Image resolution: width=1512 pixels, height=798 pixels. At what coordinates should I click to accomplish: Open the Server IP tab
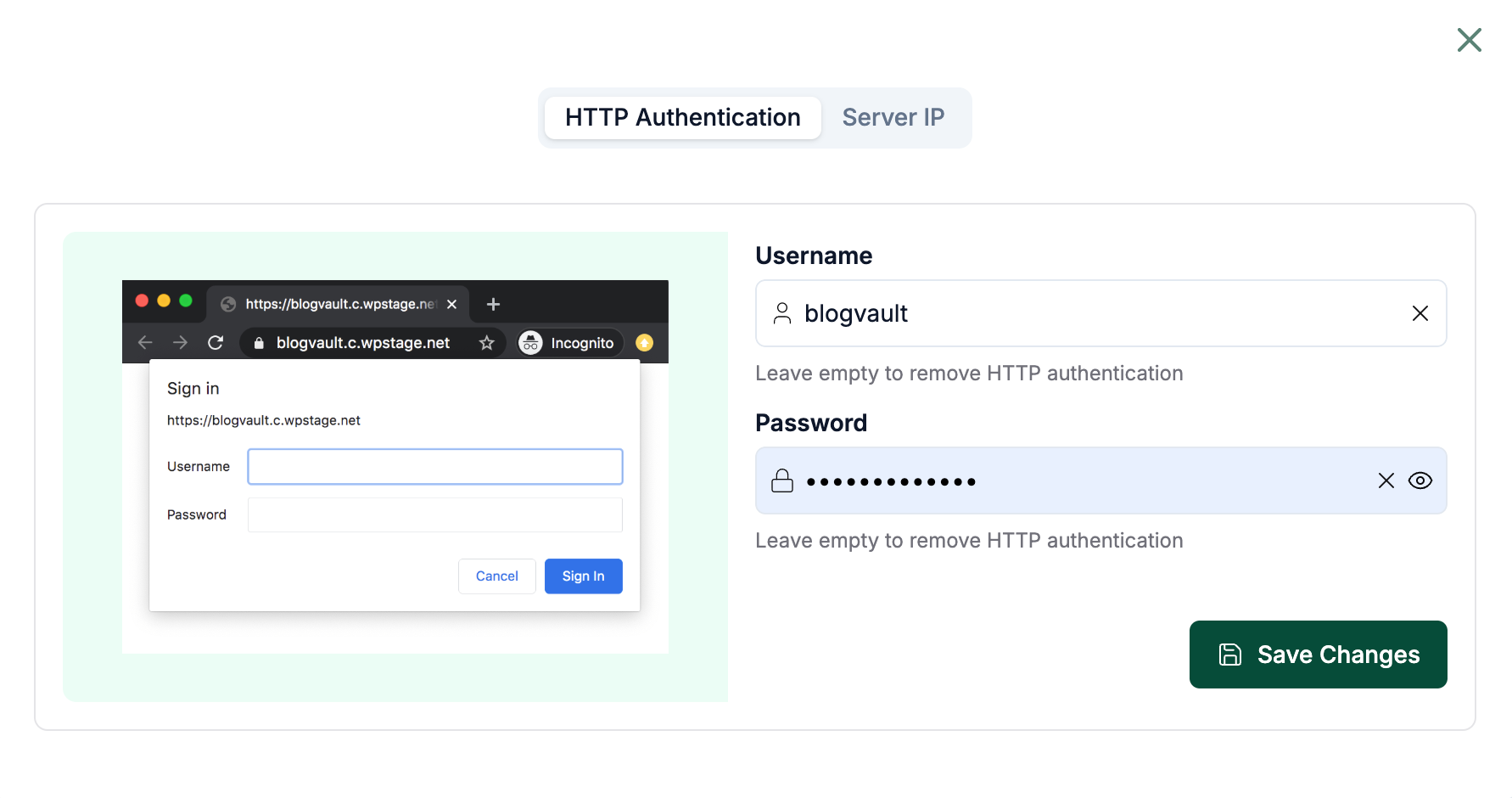pyautogui.click(x=893, y=117)
